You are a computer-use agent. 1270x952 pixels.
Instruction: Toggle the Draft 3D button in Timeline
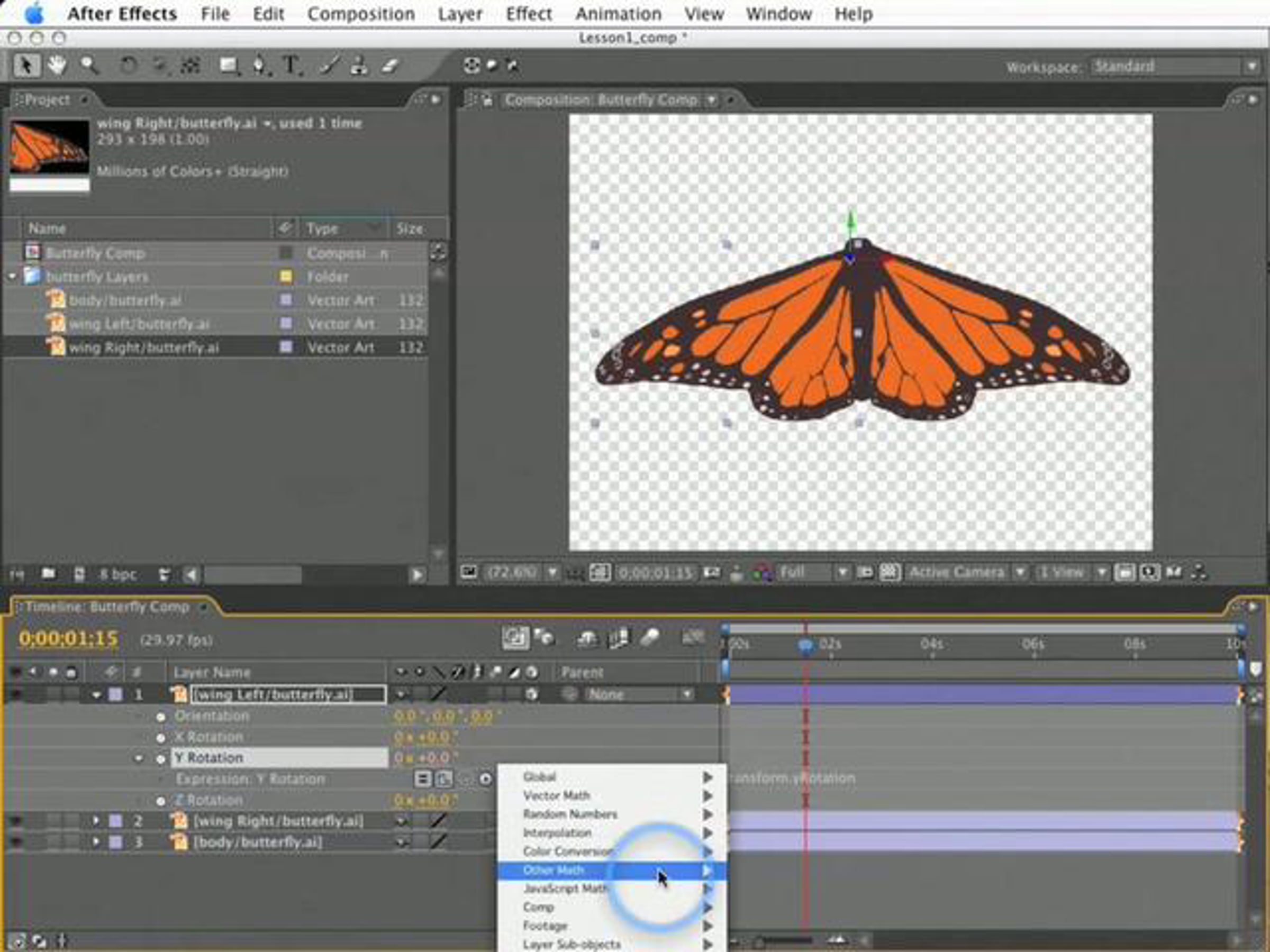(545, 637)
